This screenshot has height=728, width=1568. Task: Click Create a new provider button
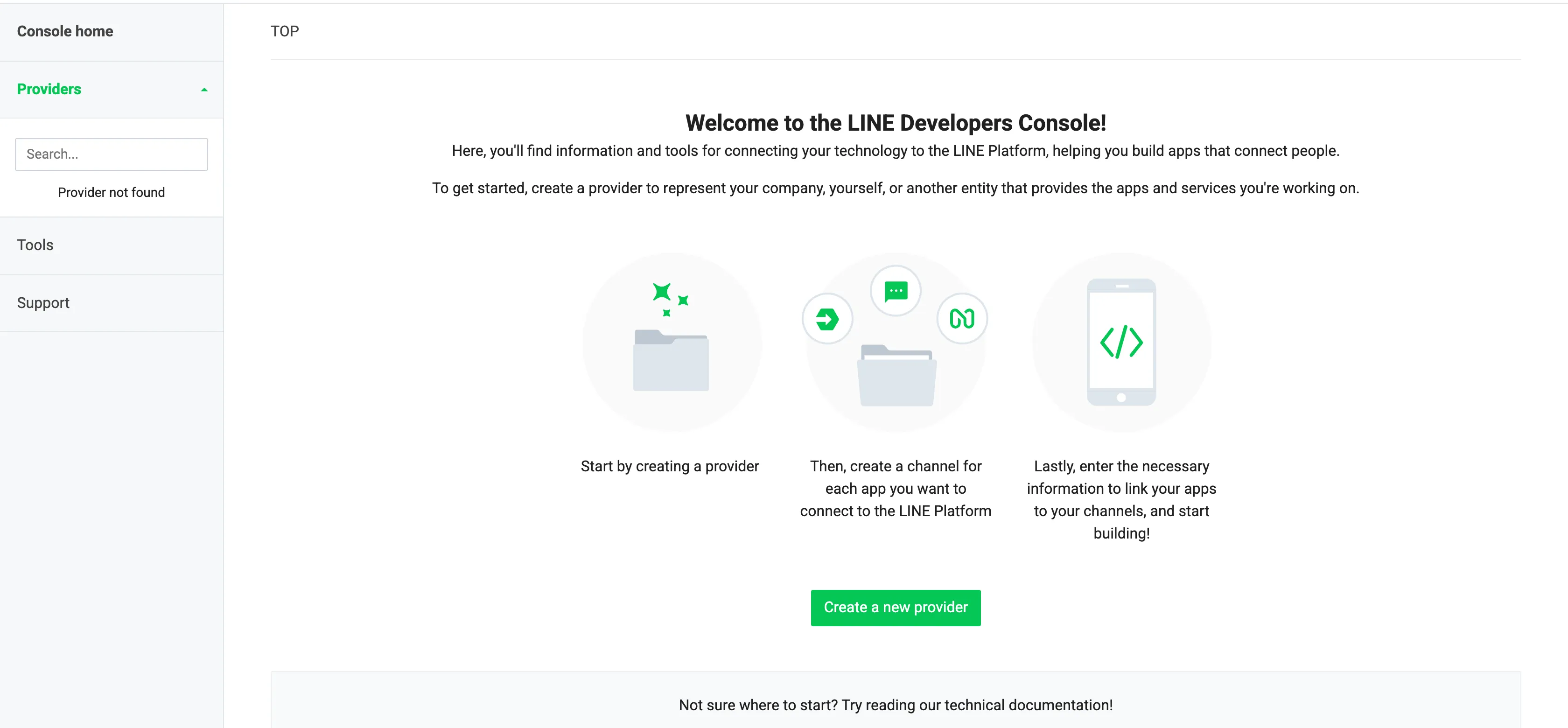pyautogui.click(x=896, y=607)
